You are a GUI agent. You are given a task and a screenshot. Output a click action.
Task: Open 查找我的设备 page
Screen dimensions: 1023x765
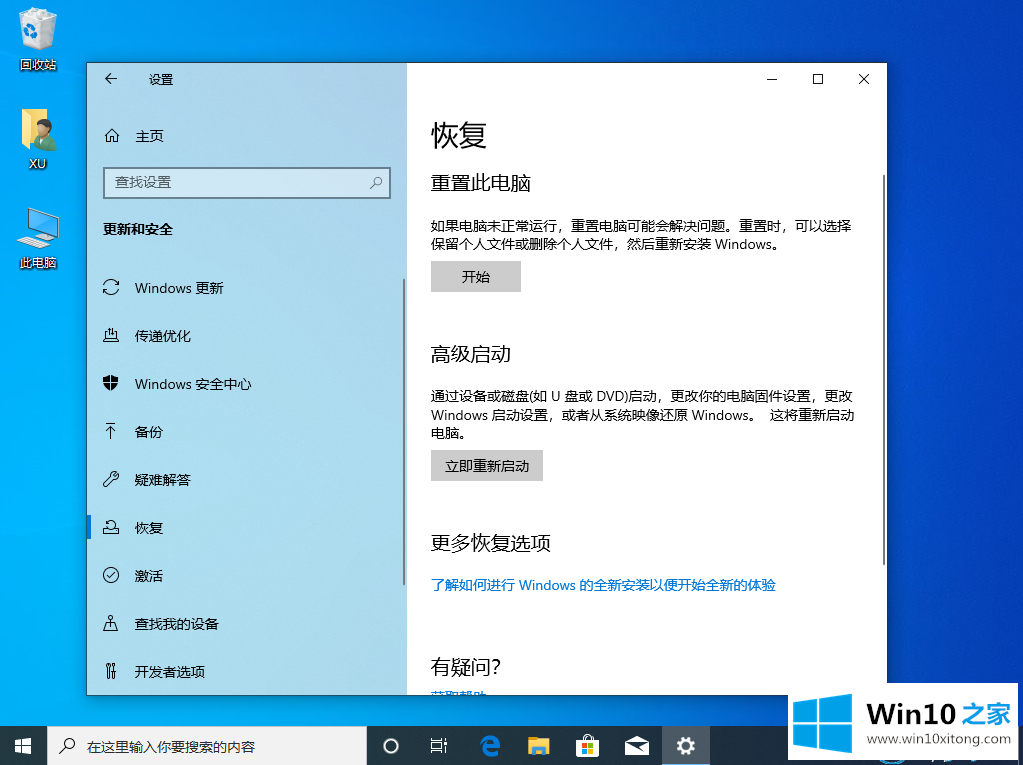(160, 623)
